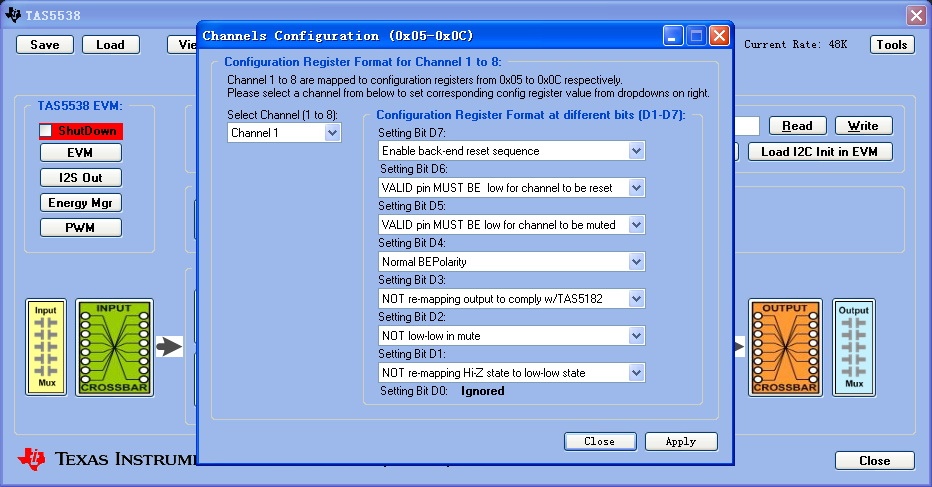932x487 pixels.
Task: Toggle the ShutDown checkbox
Action: [46, 131]
